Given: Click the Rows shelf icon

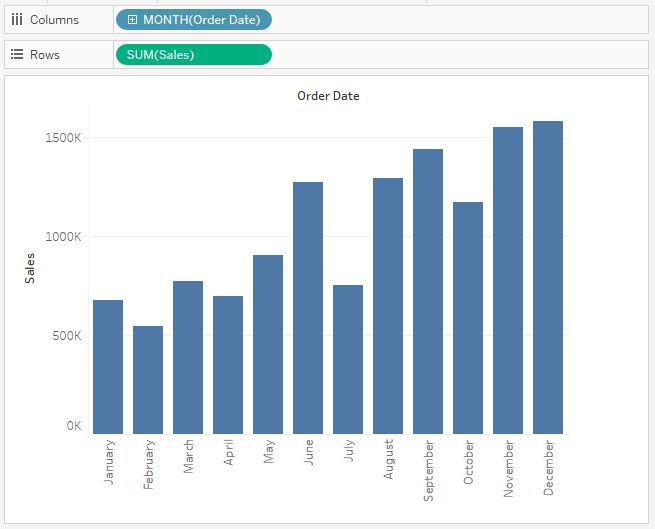Looking at the screenshot, I should pyautogui.click(x=16, y=55).
